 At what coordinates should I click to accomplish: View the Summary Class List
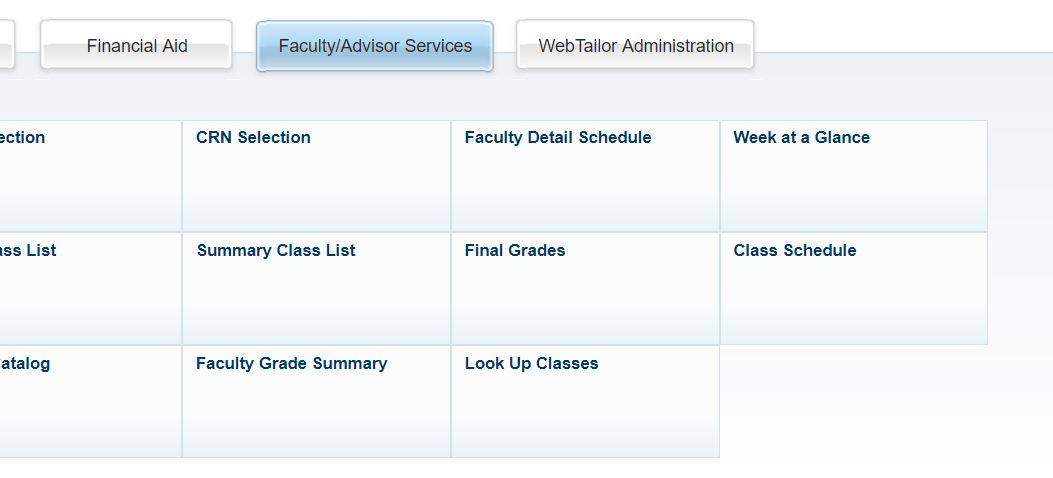(x=276, y=251)
